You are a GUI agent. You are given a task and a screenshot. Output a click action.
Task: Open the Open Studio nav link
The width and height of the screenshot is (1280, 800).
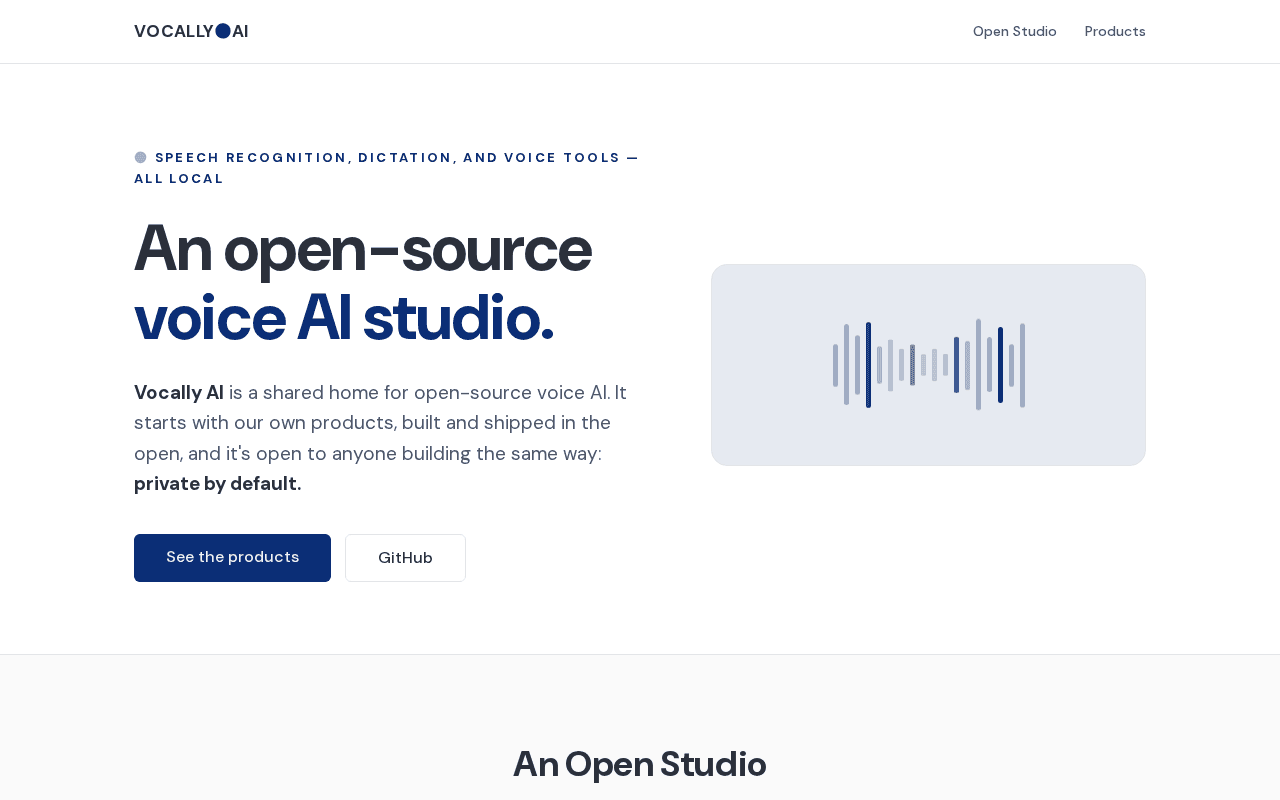point(1014,31)
